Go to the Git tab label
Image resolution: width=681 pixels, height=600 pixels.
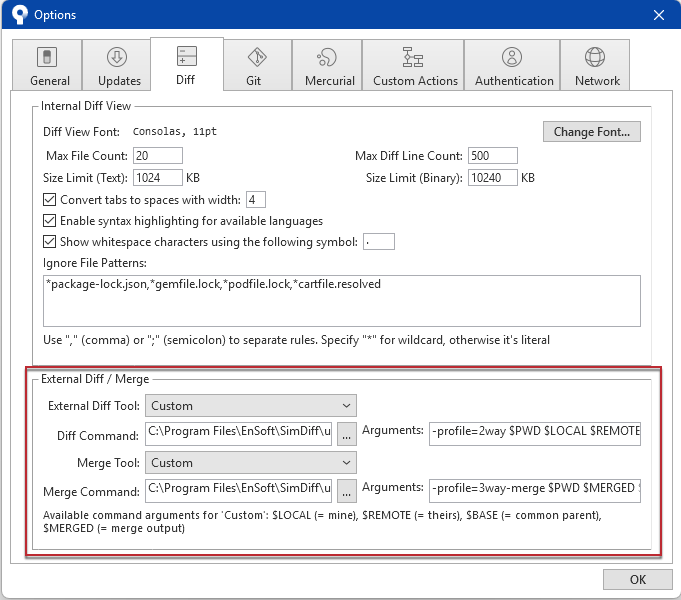pyautogui.click(x=254, y=81)
